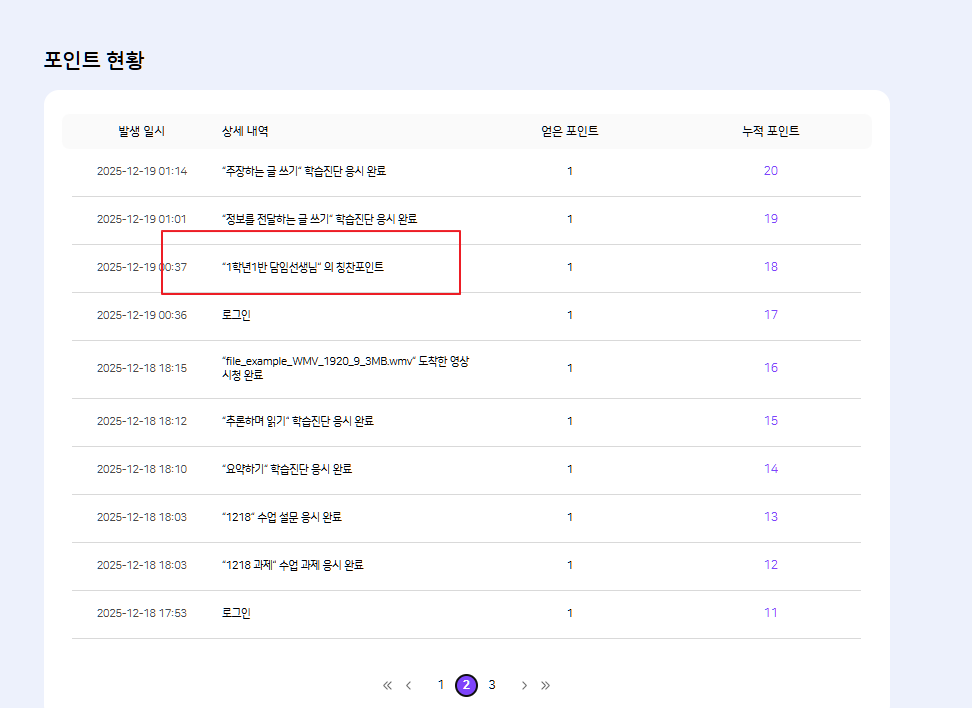
Task: Select the file_example_WMV video 시청 완료 entry
Action: tap(345, 367)
